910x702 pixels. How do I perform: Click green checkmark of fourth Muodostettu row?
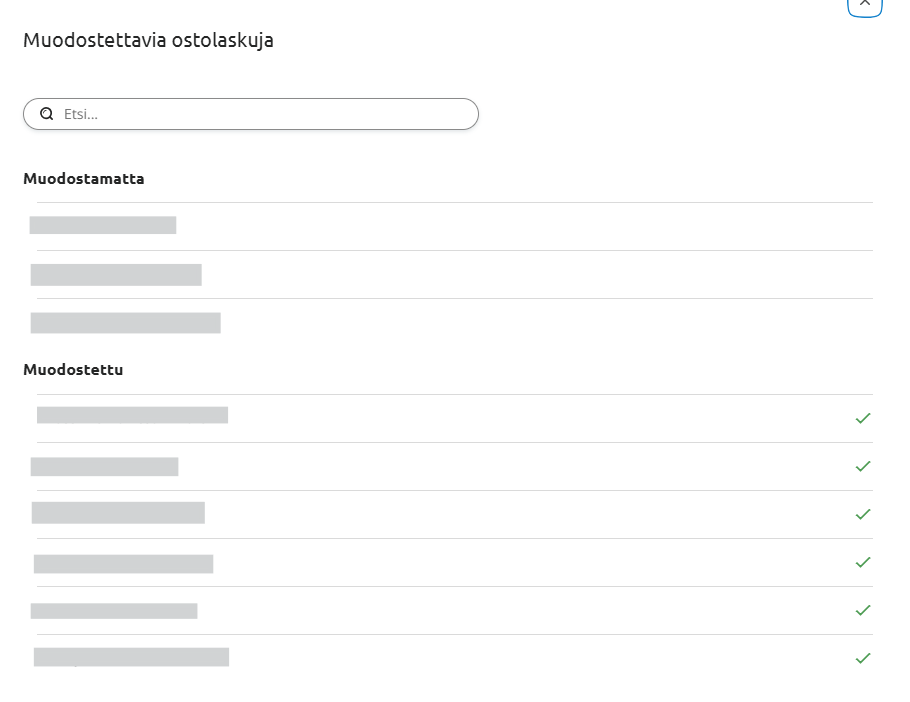coord(863,562)
